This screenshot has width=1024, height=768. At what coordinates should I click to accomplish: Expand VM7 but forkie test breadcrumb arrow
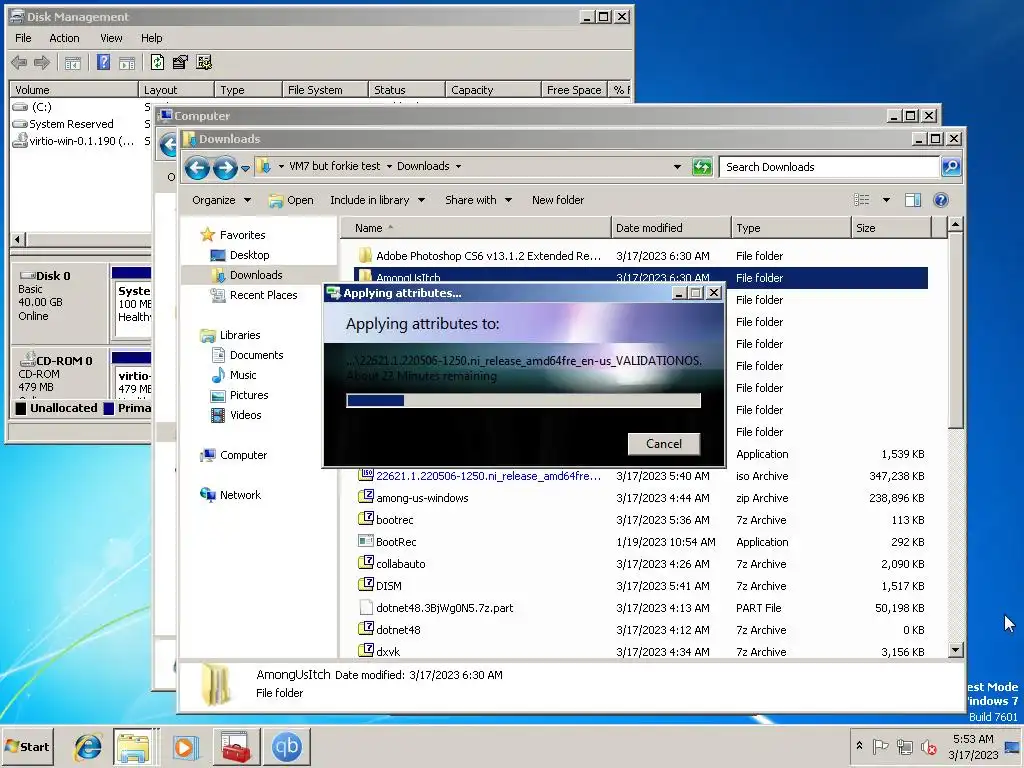tap(389, 167)
